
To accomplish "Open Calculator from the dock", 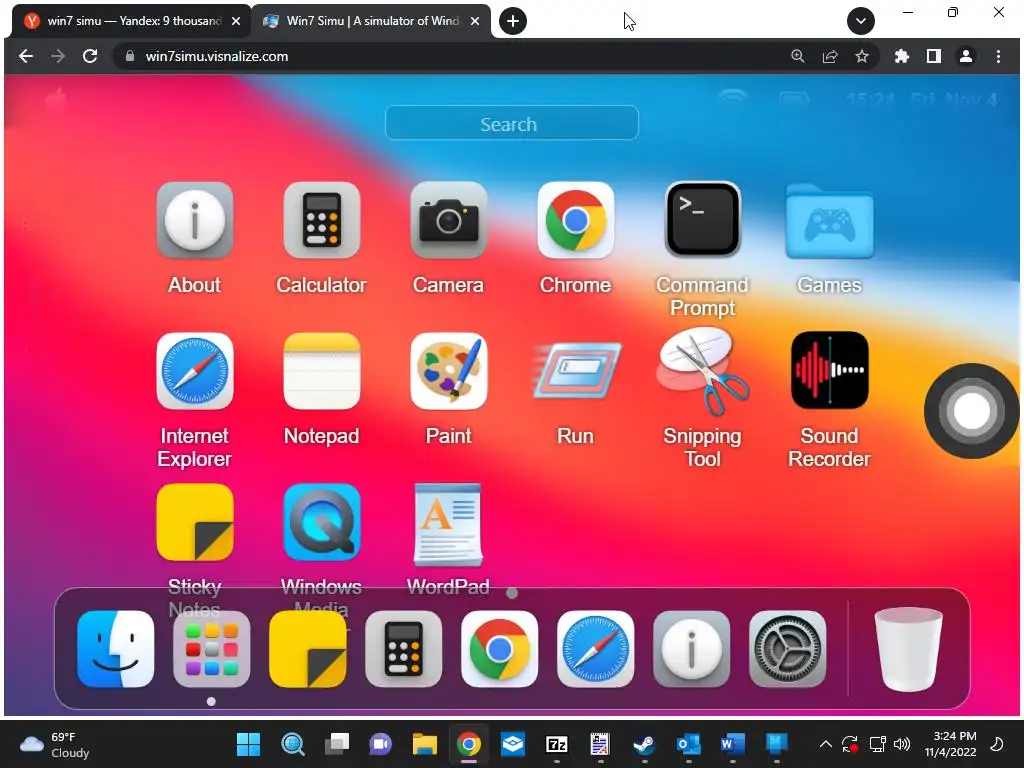I will pyautogui.click(x=404, y=649).
